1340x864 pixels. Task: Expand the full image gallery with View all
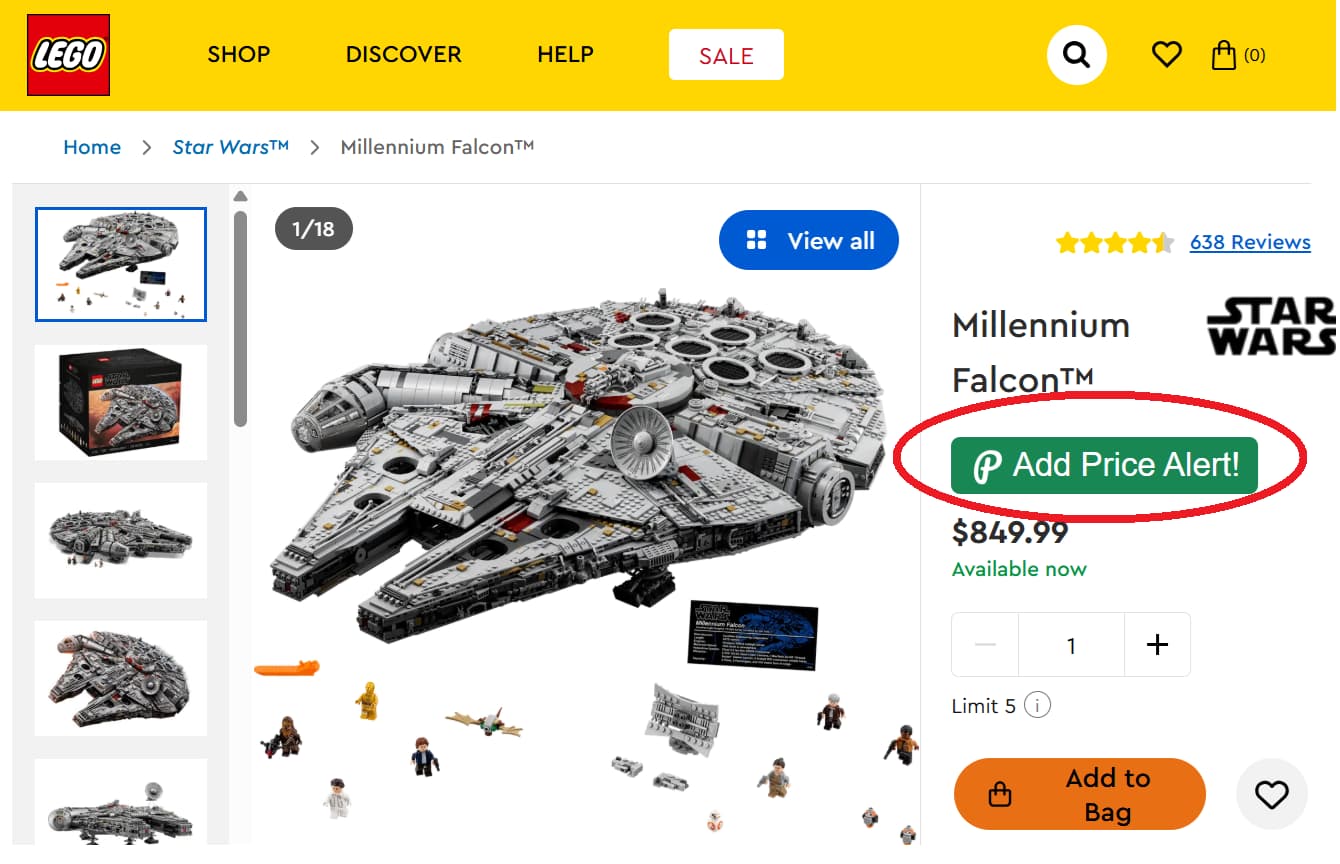click(x=808, y=240)
